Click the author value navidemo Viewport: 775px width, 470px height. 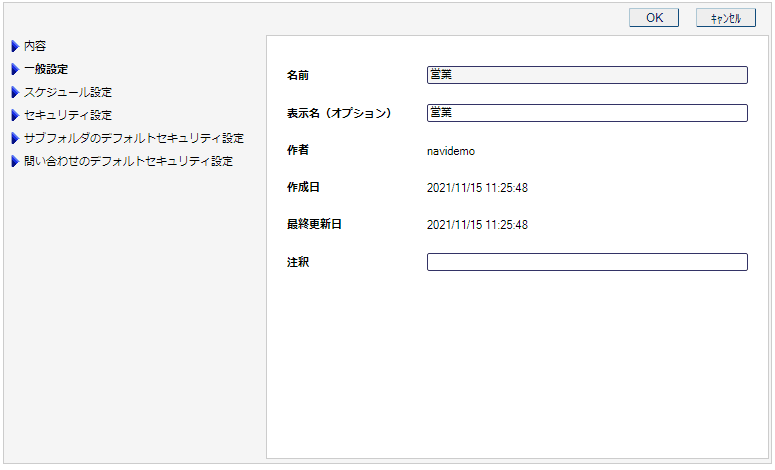pyautogui.click(x=451, y=151)
